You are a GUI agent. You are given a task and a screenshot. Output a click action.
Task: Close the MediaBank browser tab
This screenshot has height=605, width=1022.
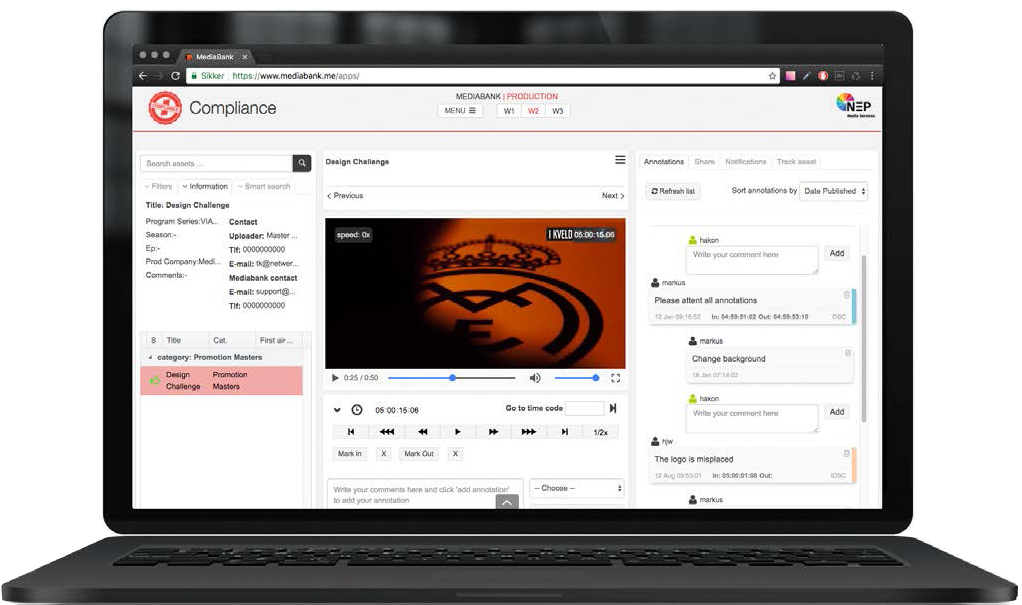(x=244, y=57)
